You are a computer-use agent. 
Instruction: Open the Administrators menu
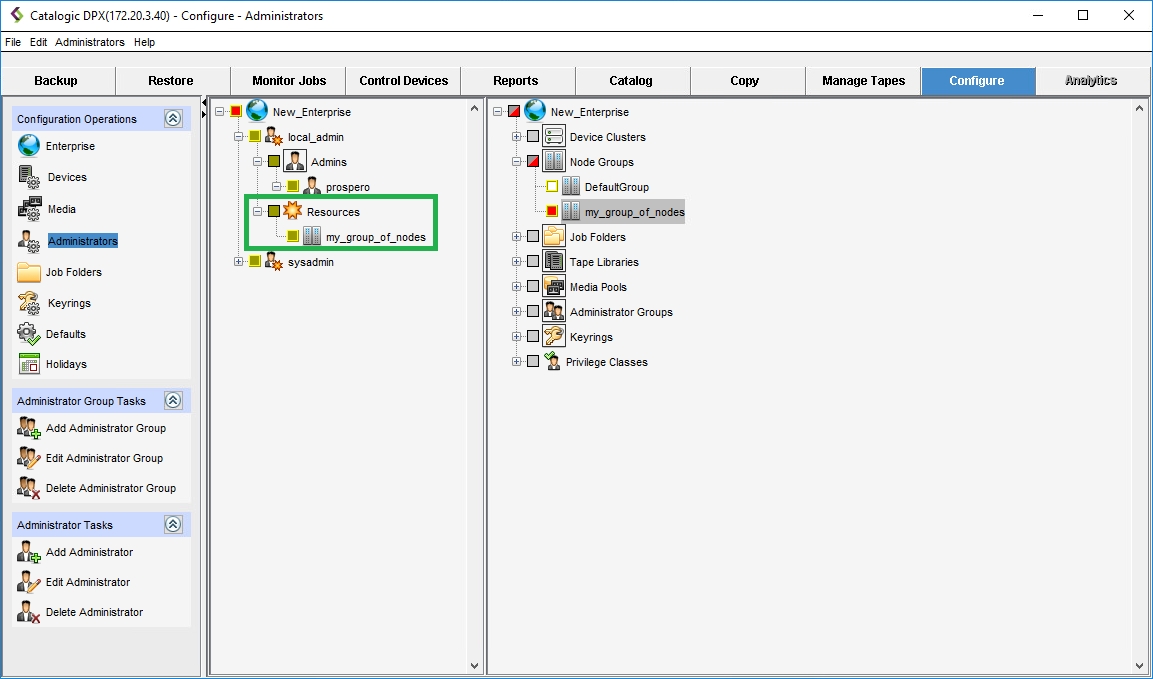click(90, 42)
